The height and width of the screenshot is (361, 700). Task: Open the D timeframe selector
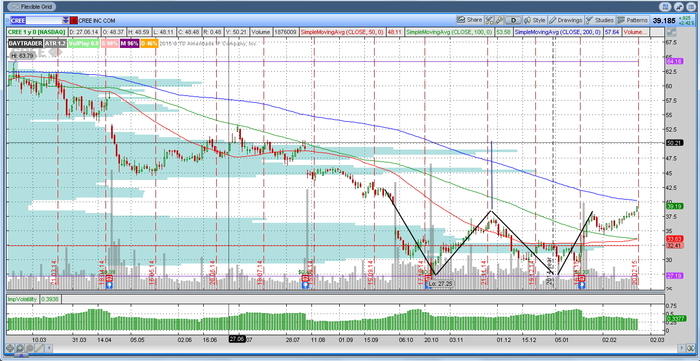tap(514, 20)
